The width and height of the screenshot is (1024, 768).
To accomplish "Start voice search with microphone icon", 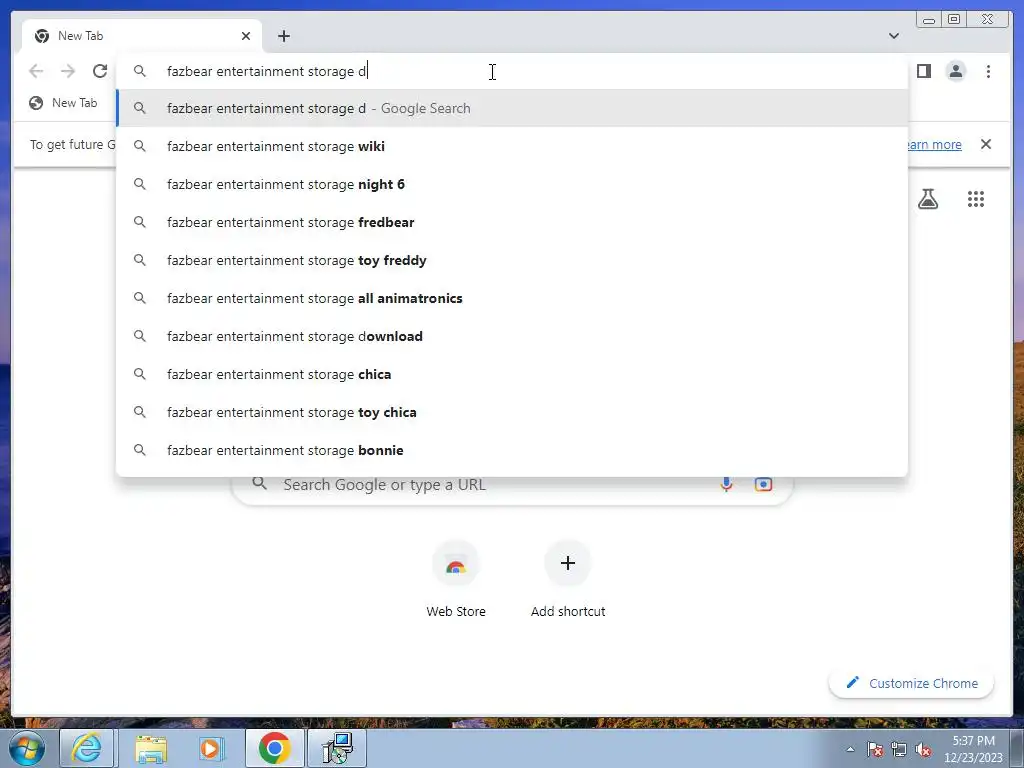I will [x=726, y=484].
